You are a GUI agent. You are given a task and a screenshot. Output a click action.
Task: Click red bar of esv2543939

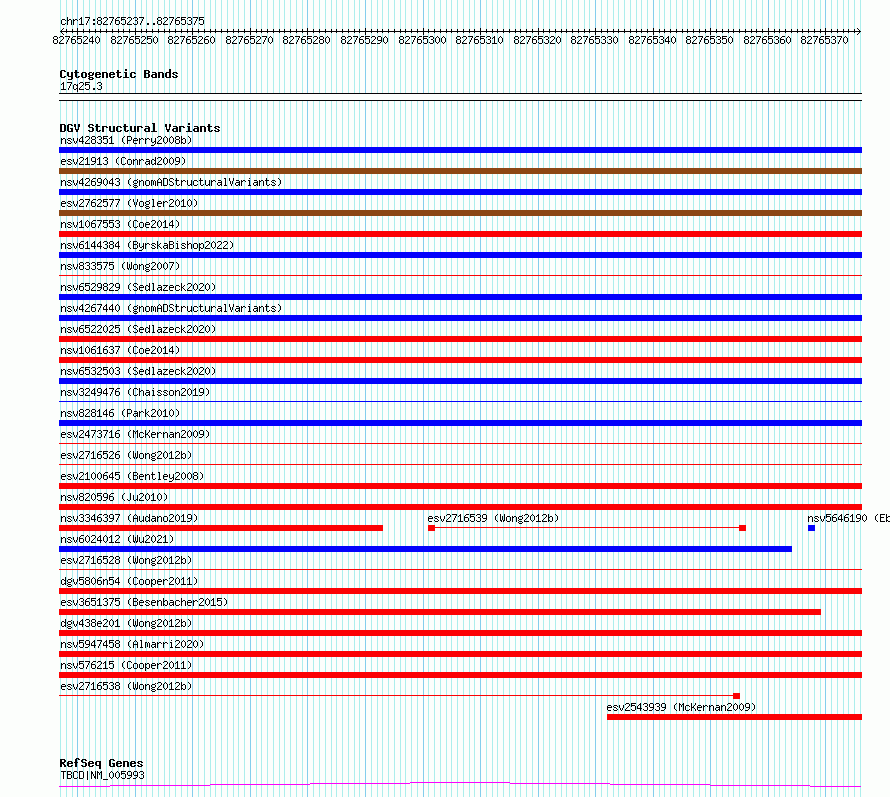(x=734, y=717)
